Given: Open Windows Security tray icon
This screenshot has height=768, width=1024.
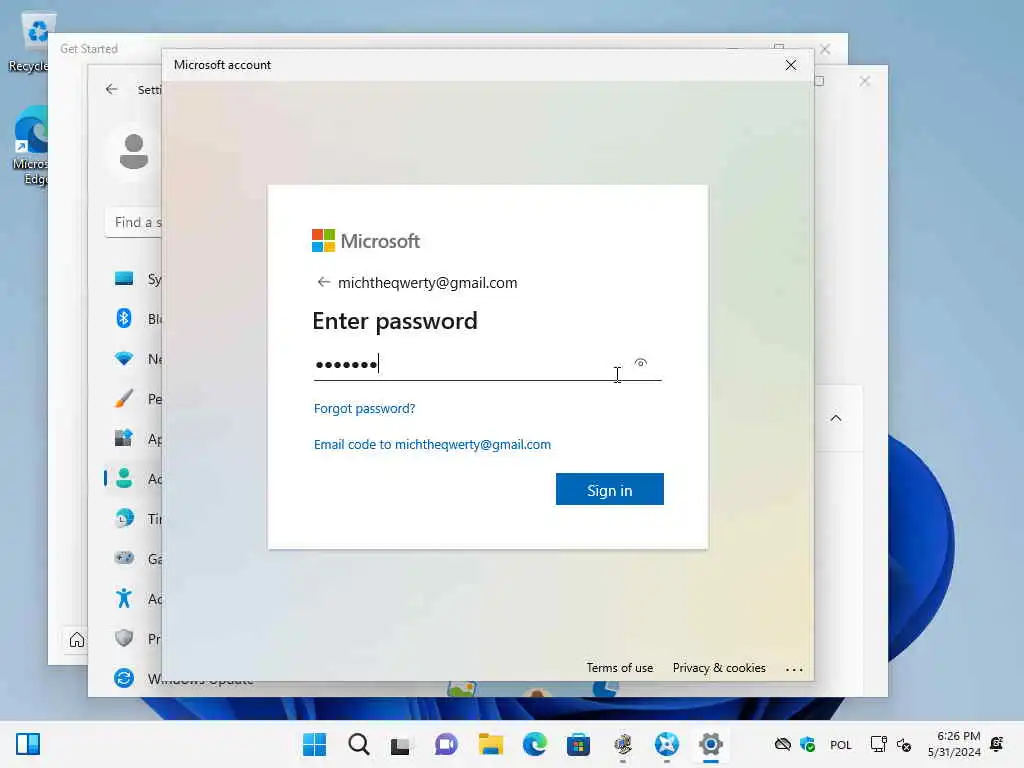Looking at the screenshot, I should [x=808, y=744].
